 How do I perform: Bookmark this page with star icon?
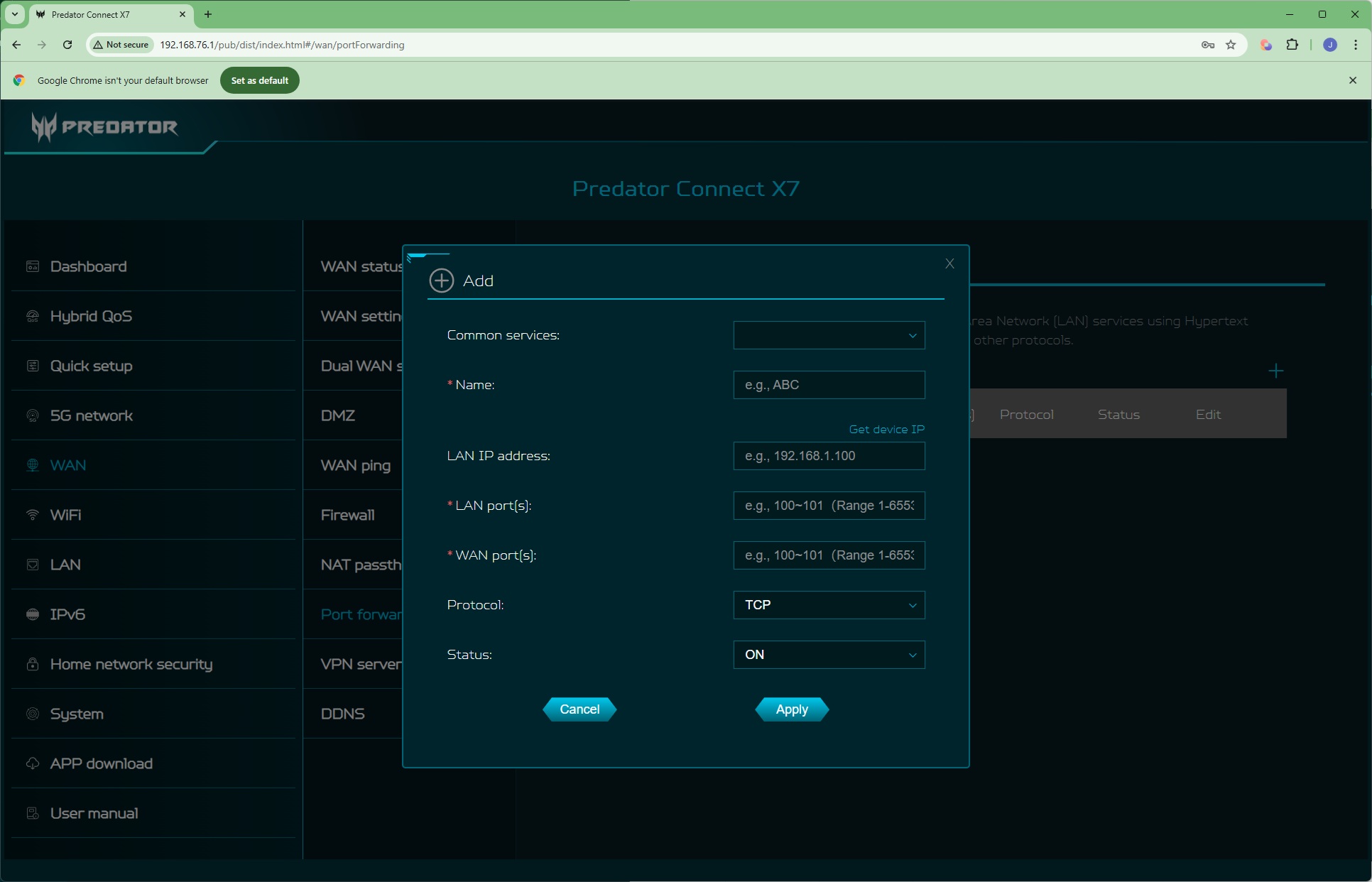1231,45
